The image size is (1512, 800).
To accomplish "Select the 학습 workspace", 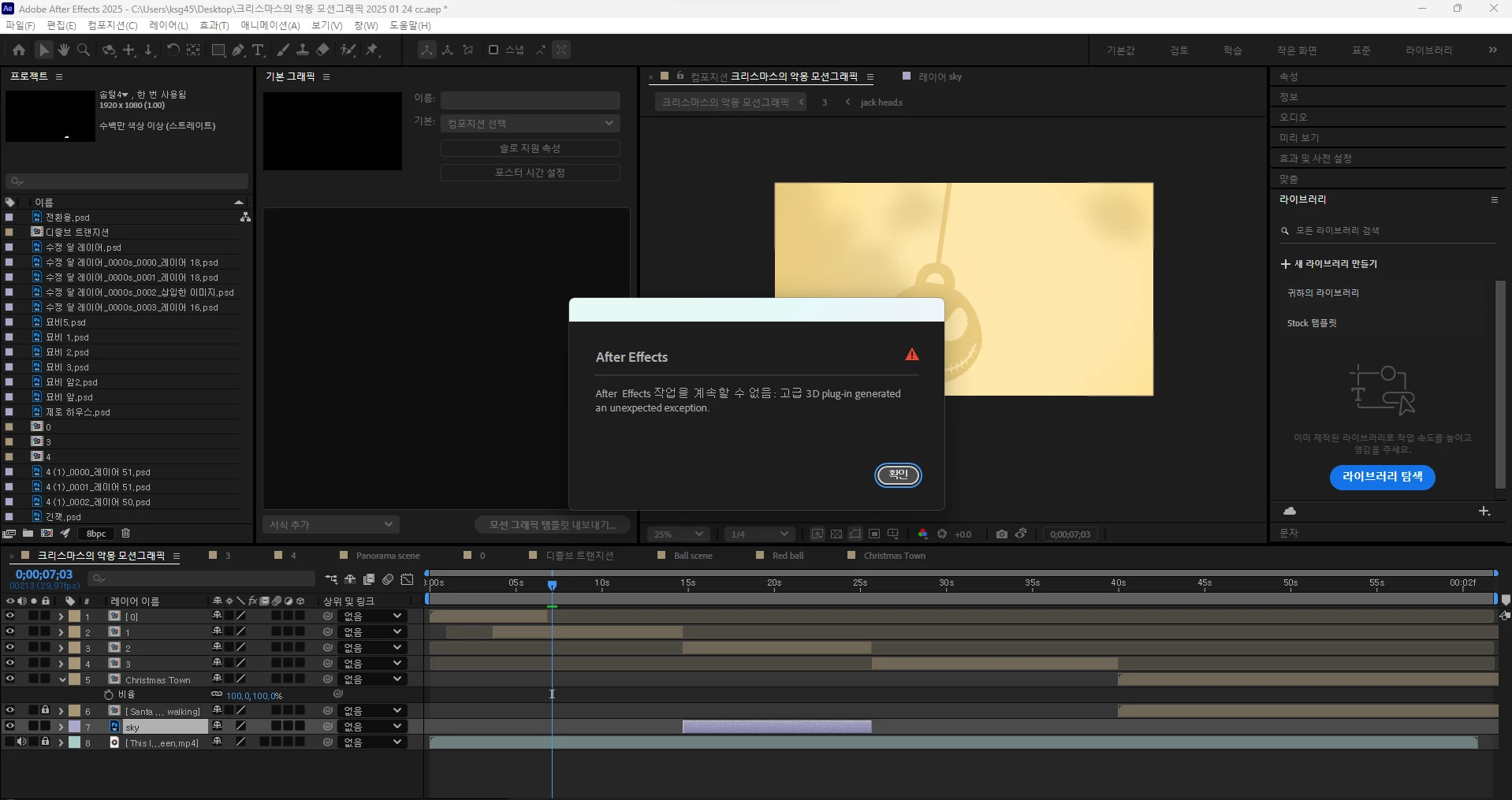I will (x=1232, y=50).
